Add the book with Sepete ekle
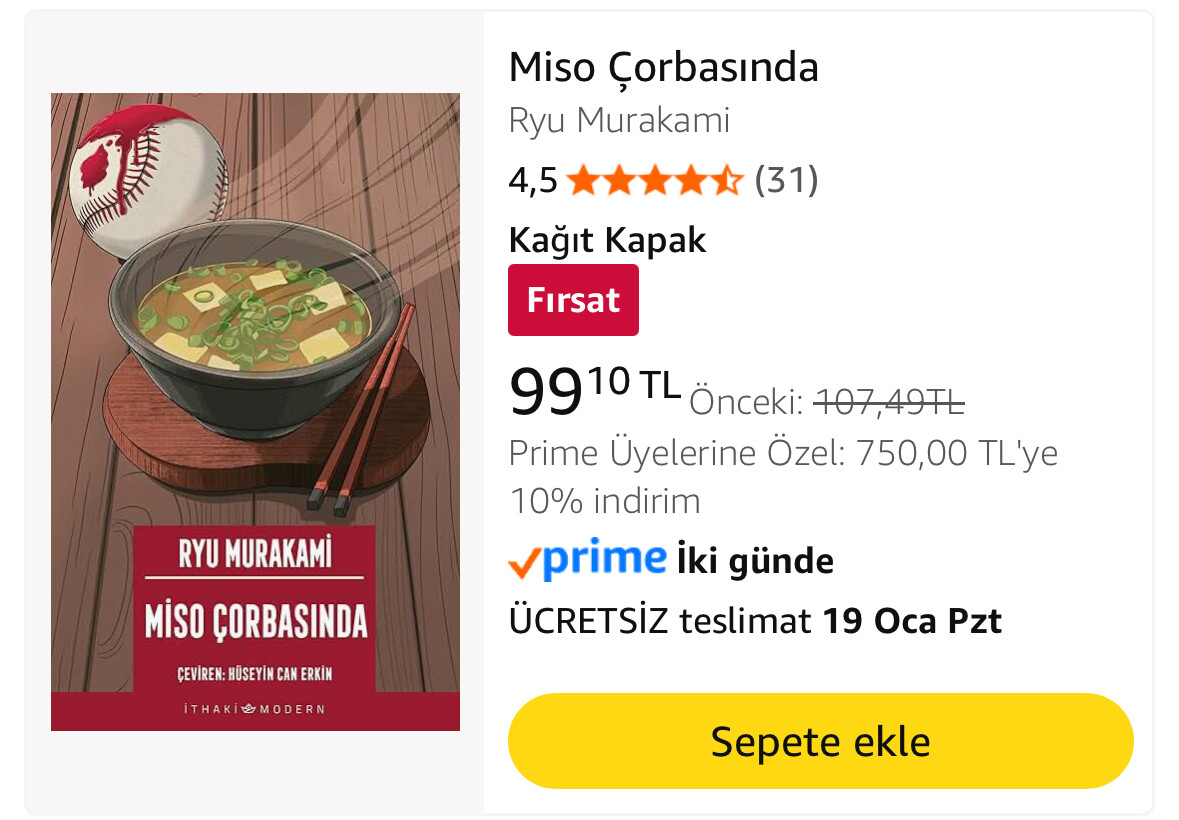Viewport: 1179px width, 820px height. tap(820, 741)
